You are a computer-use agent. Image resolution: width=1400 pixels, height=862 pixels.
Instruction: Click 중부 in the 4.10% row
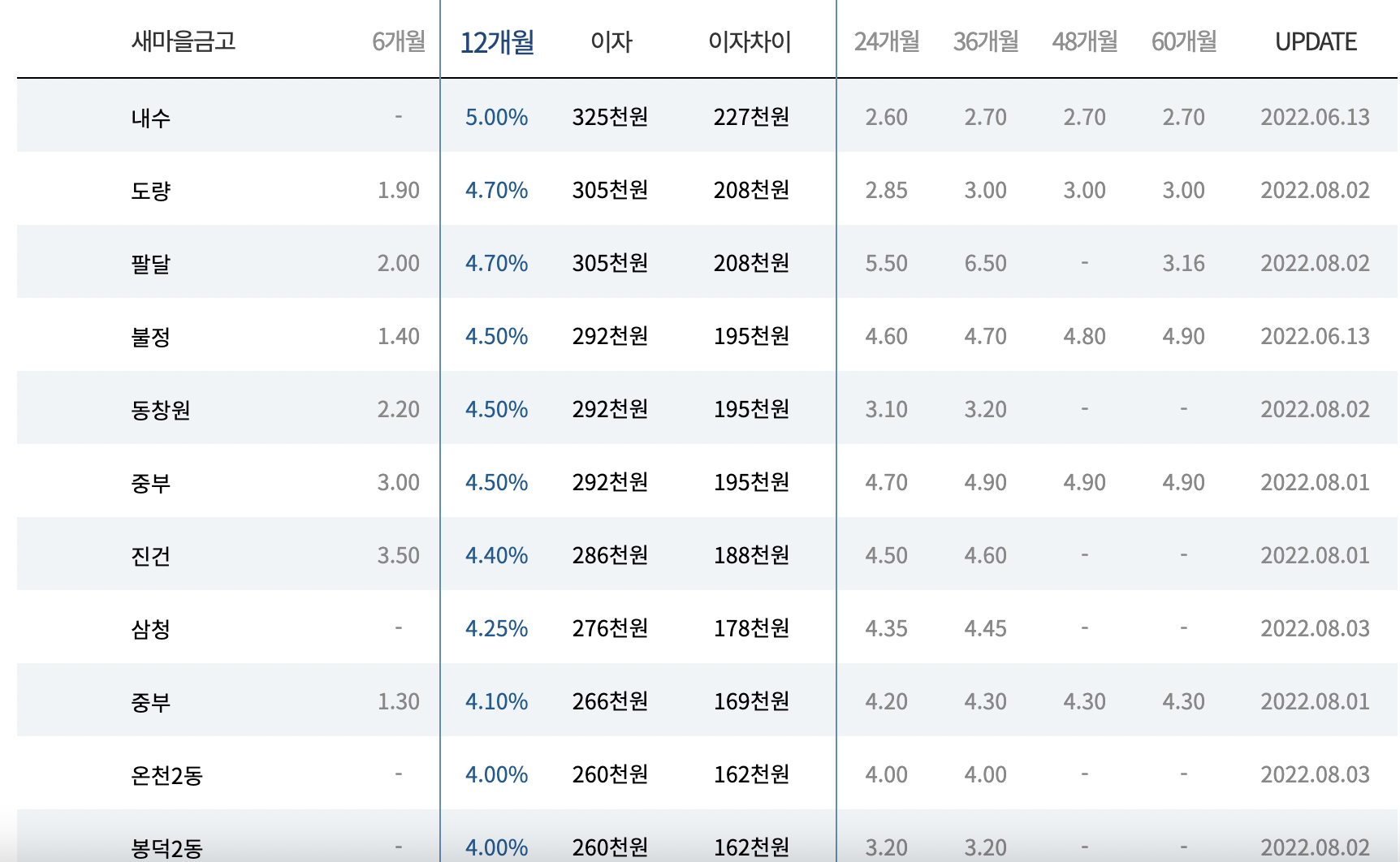tap(150, 702)
